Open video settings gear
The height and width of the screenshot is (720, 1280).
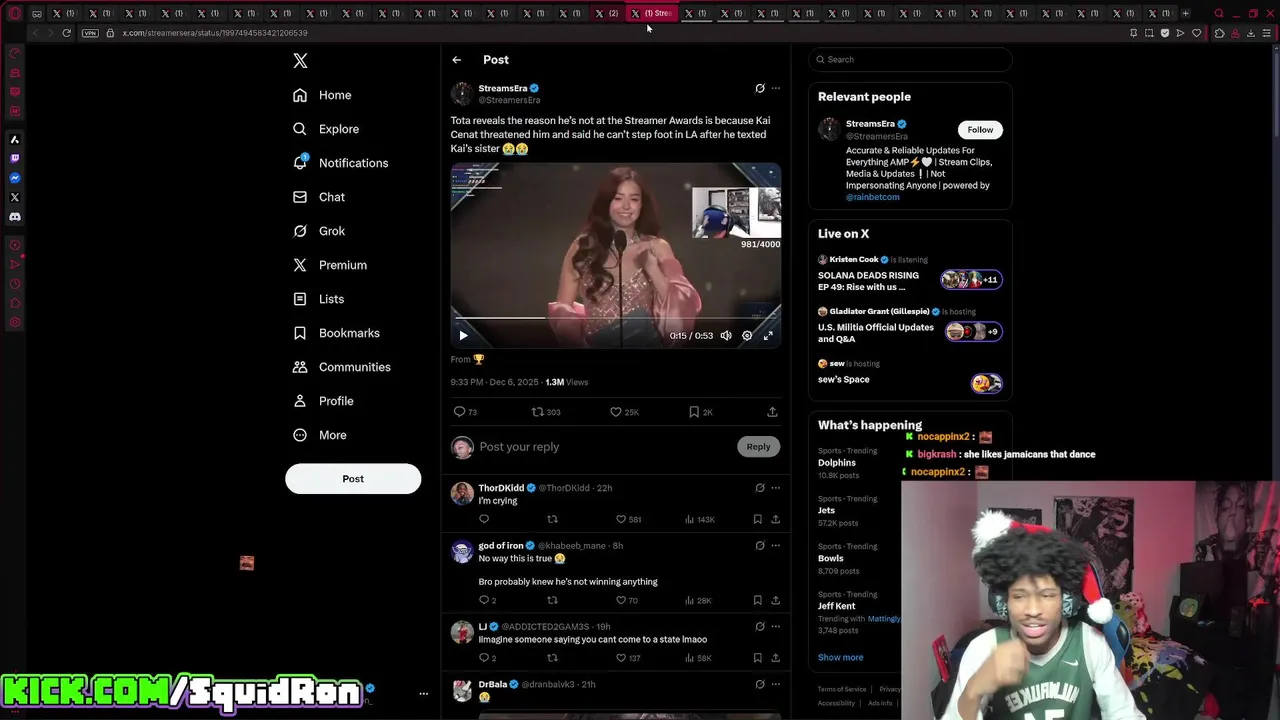[x=747, y=336]
